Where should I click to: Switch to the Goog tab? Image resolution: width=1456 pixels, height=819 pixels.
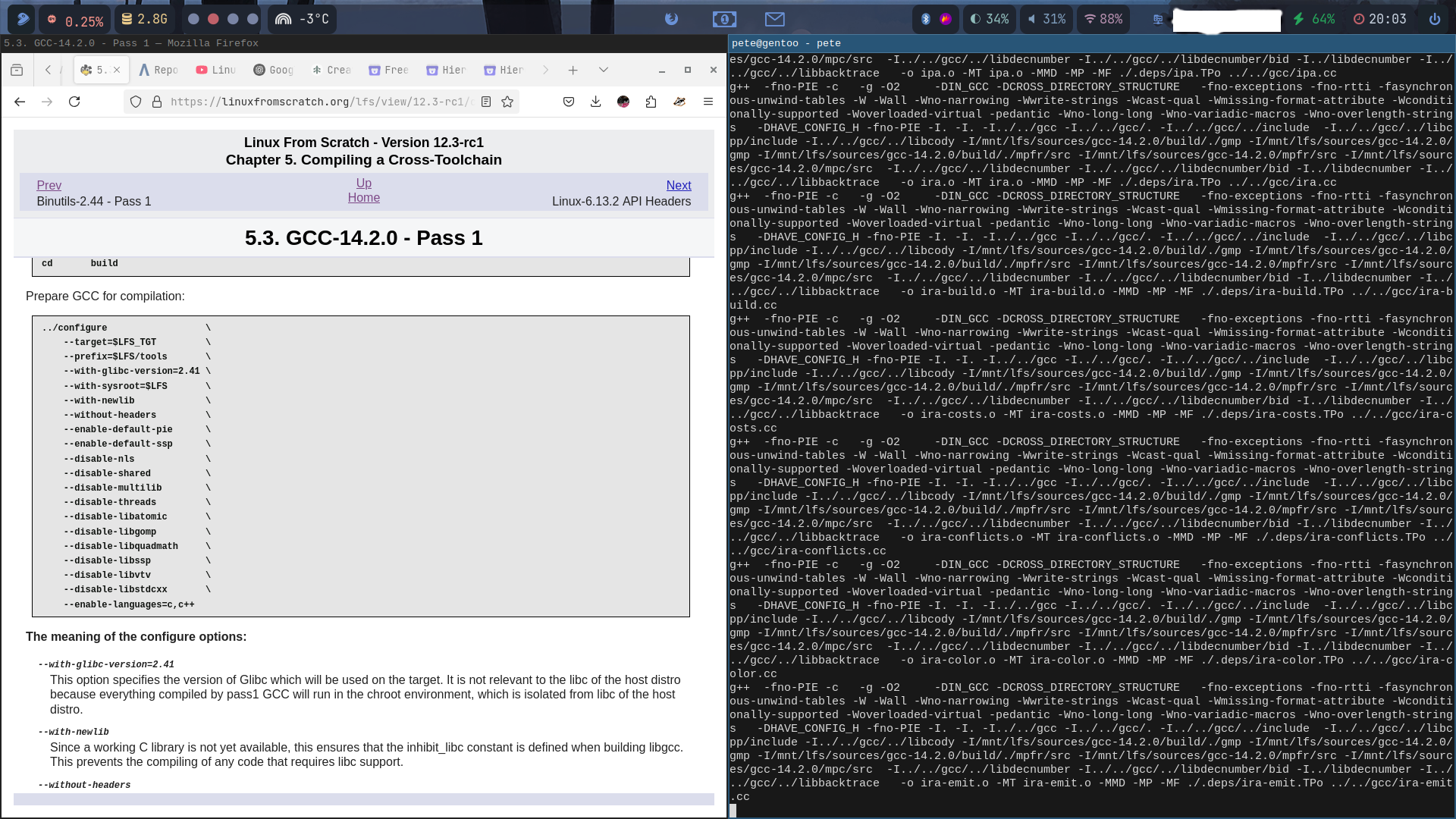[x=273, y=70]
